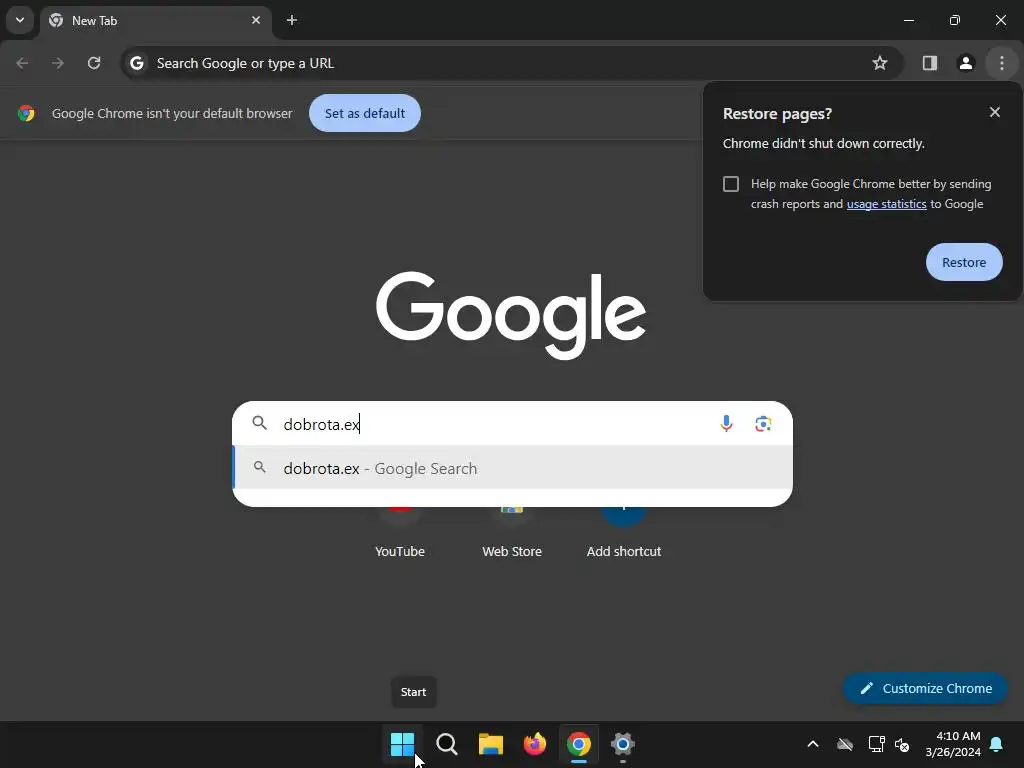This screenshot has width=1024, height=768.
Task: Open the Windows Start menu
Action: 402,744
